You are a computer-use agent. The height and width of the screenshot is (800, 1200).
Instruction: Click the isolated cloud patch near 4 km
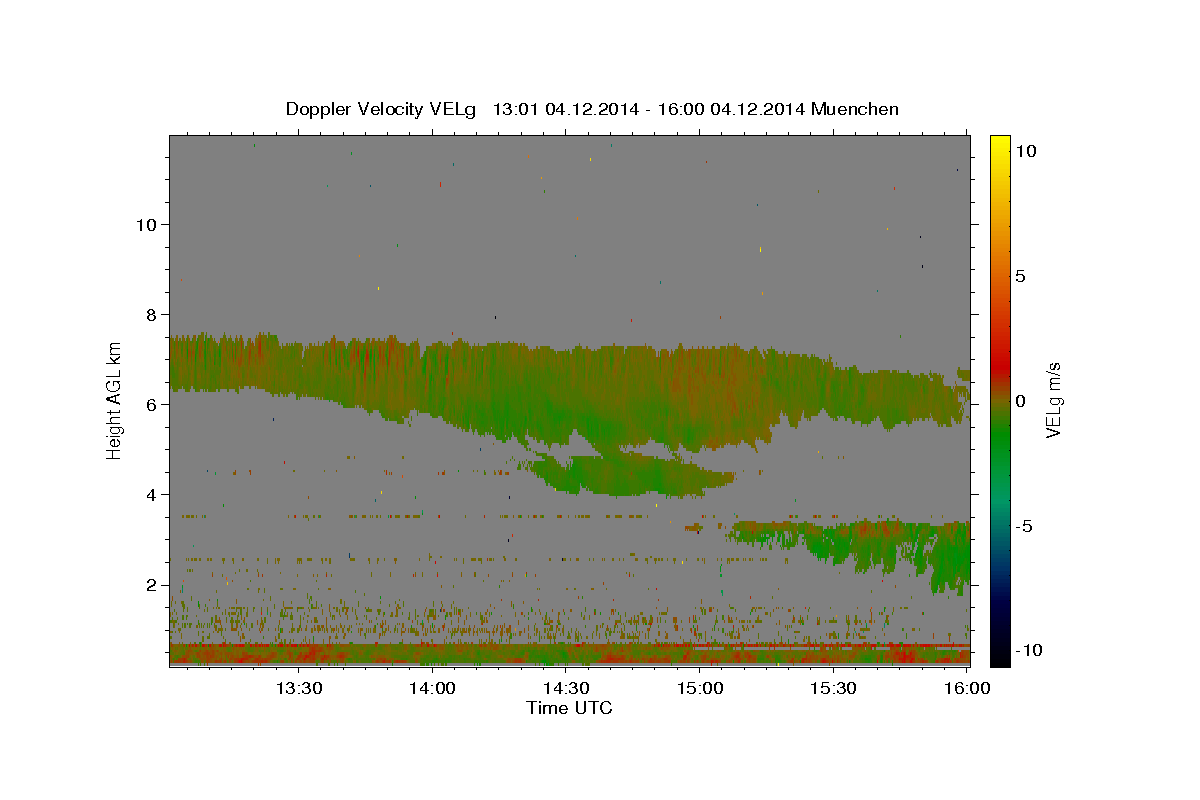pos(630,474)
